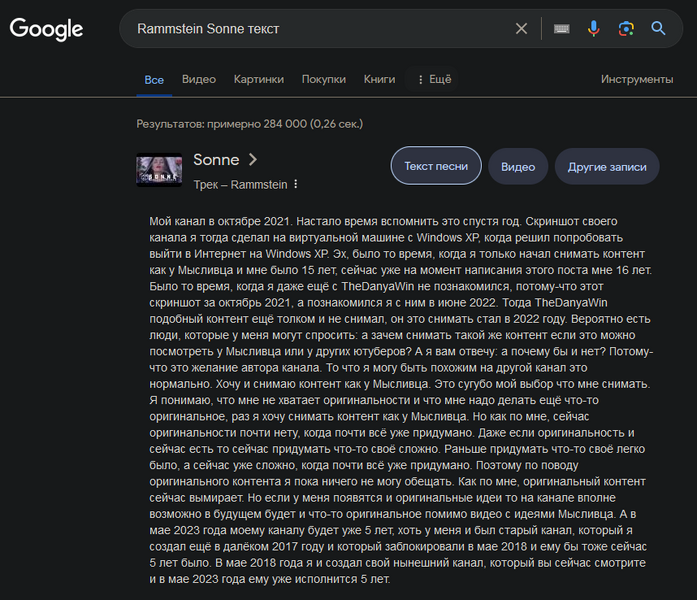Click the last line 'и в мае 2023 года ему уже исполнится 5 лет.'
This screenshot has width=697, height=600.
click(x=269, y=579)
